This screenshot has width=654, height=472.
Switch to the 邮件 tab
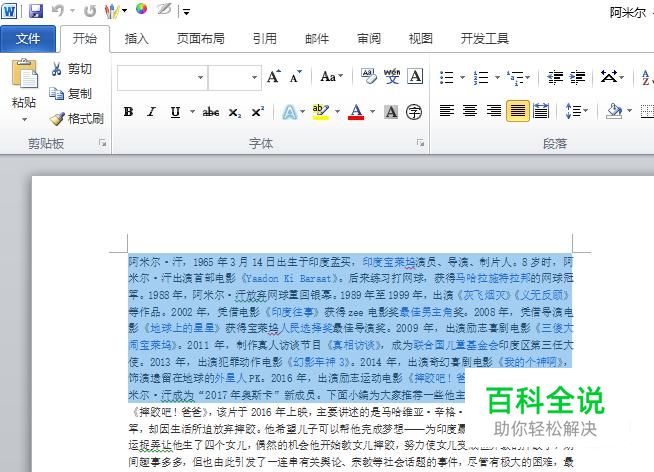[317, 39]
